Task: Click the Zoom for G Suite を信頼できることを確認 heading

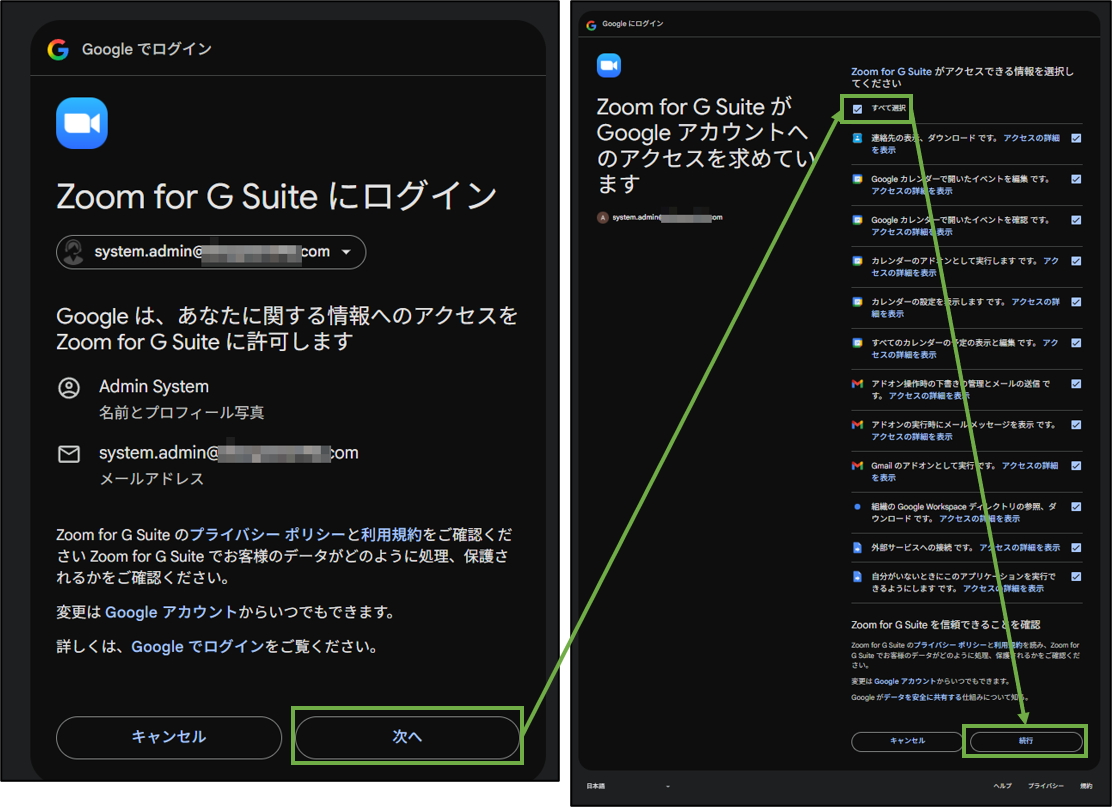Action: coord(945,625)
